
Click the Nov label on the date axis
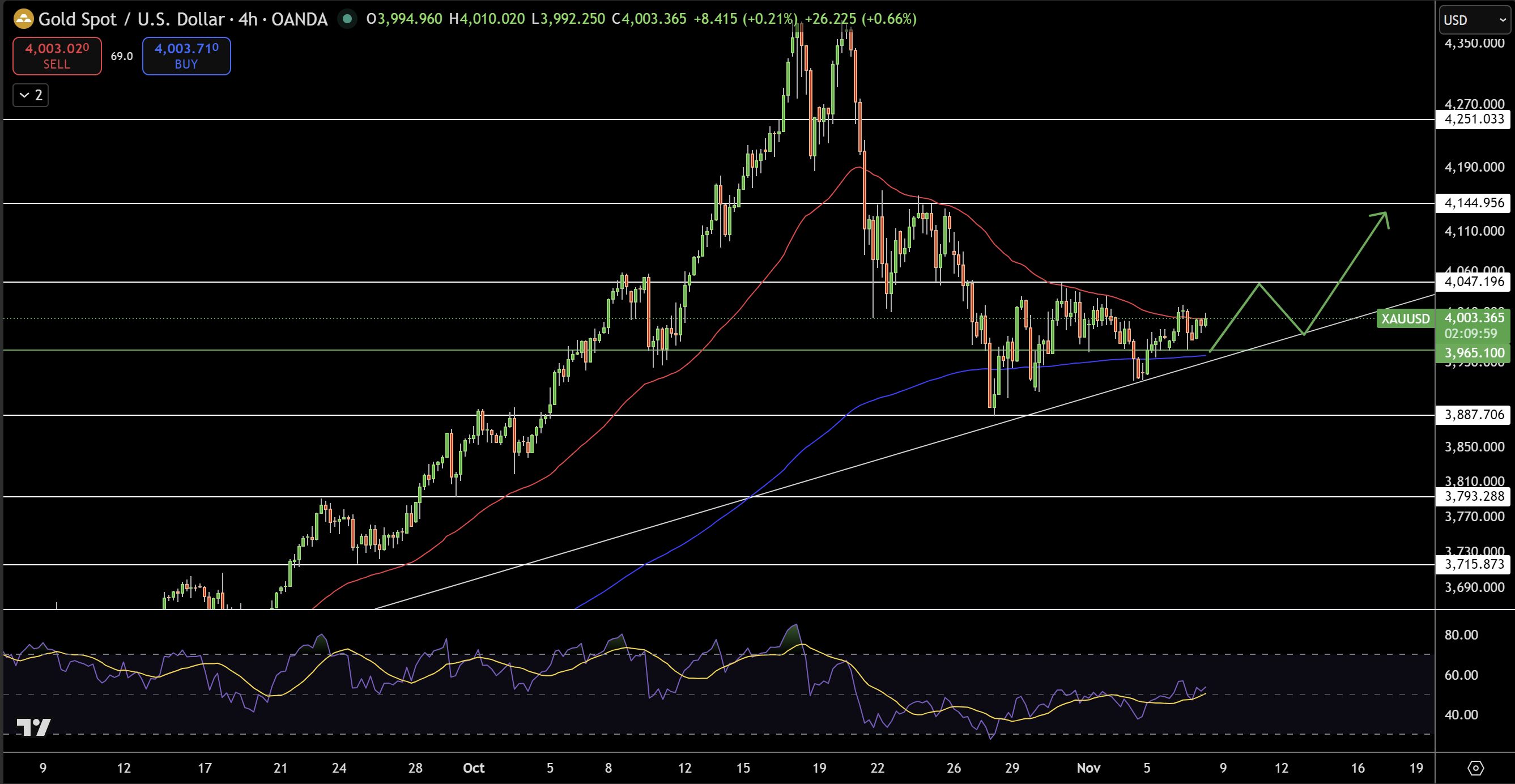1089,768
